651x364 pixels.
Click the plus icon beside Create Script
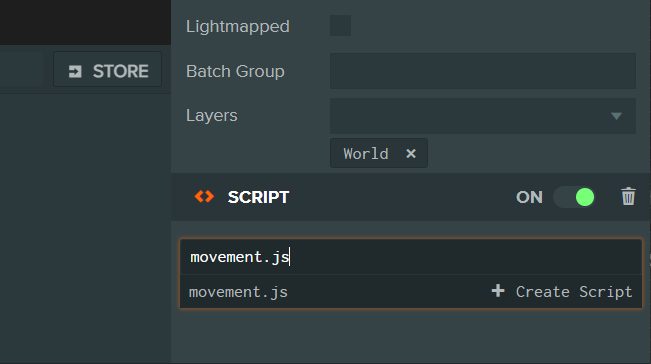point(498,291)
